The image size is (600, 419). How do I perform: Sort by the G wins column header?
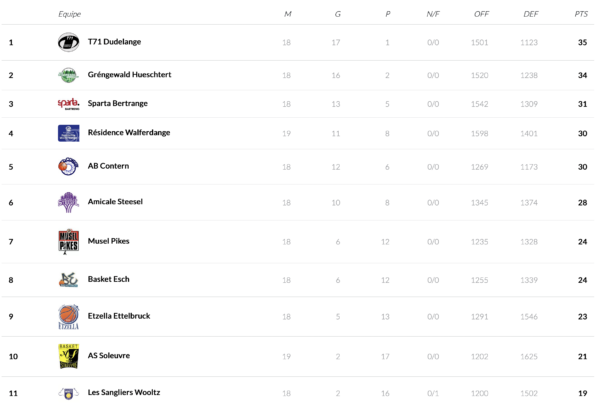[337, 14]
